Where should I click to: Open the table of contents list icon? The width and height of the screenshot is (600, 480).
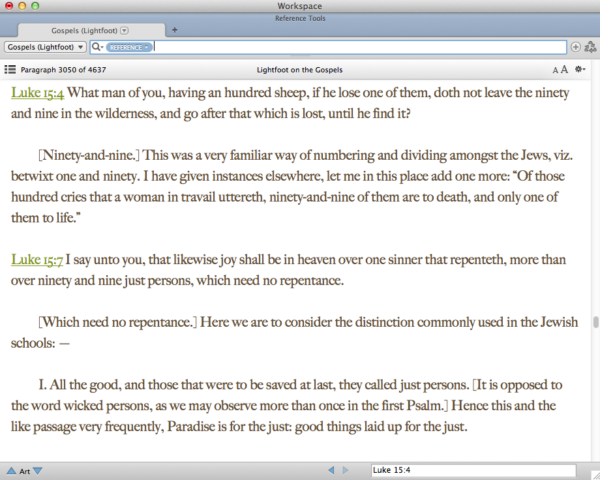pyautogui.click(x=10, y=69)
